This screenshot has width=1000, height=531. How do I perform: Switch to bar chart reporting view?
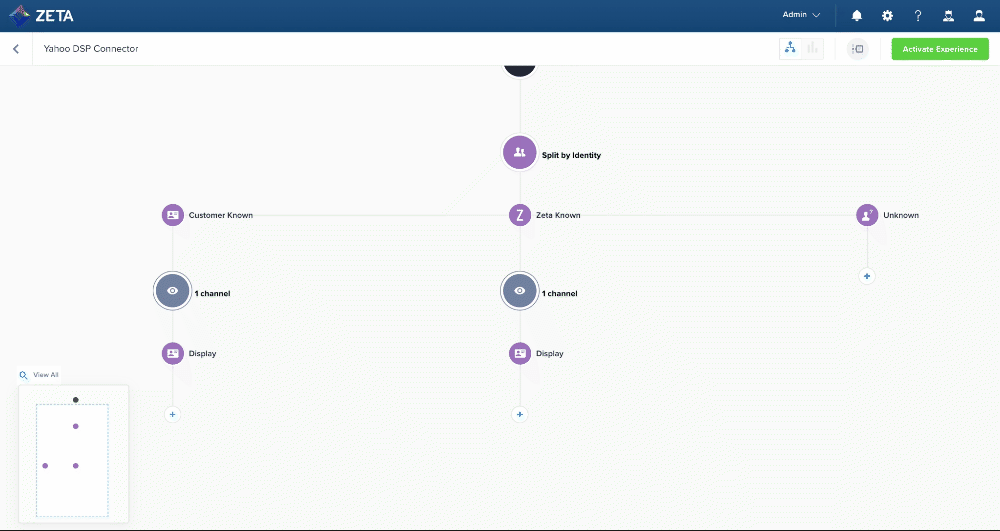[813, 48]
